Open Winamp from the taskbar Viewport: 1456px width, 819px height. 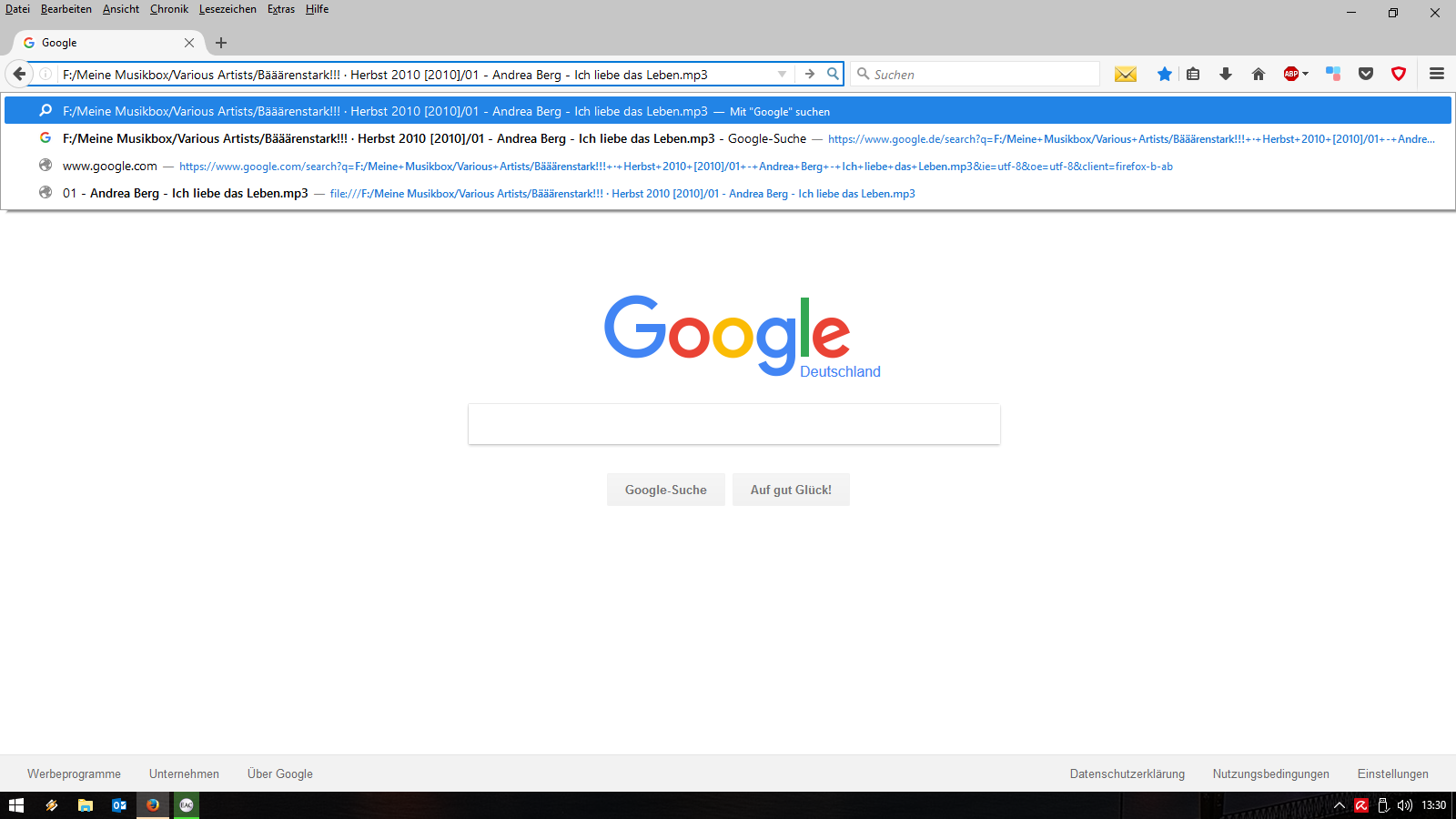tap(51, 805)
